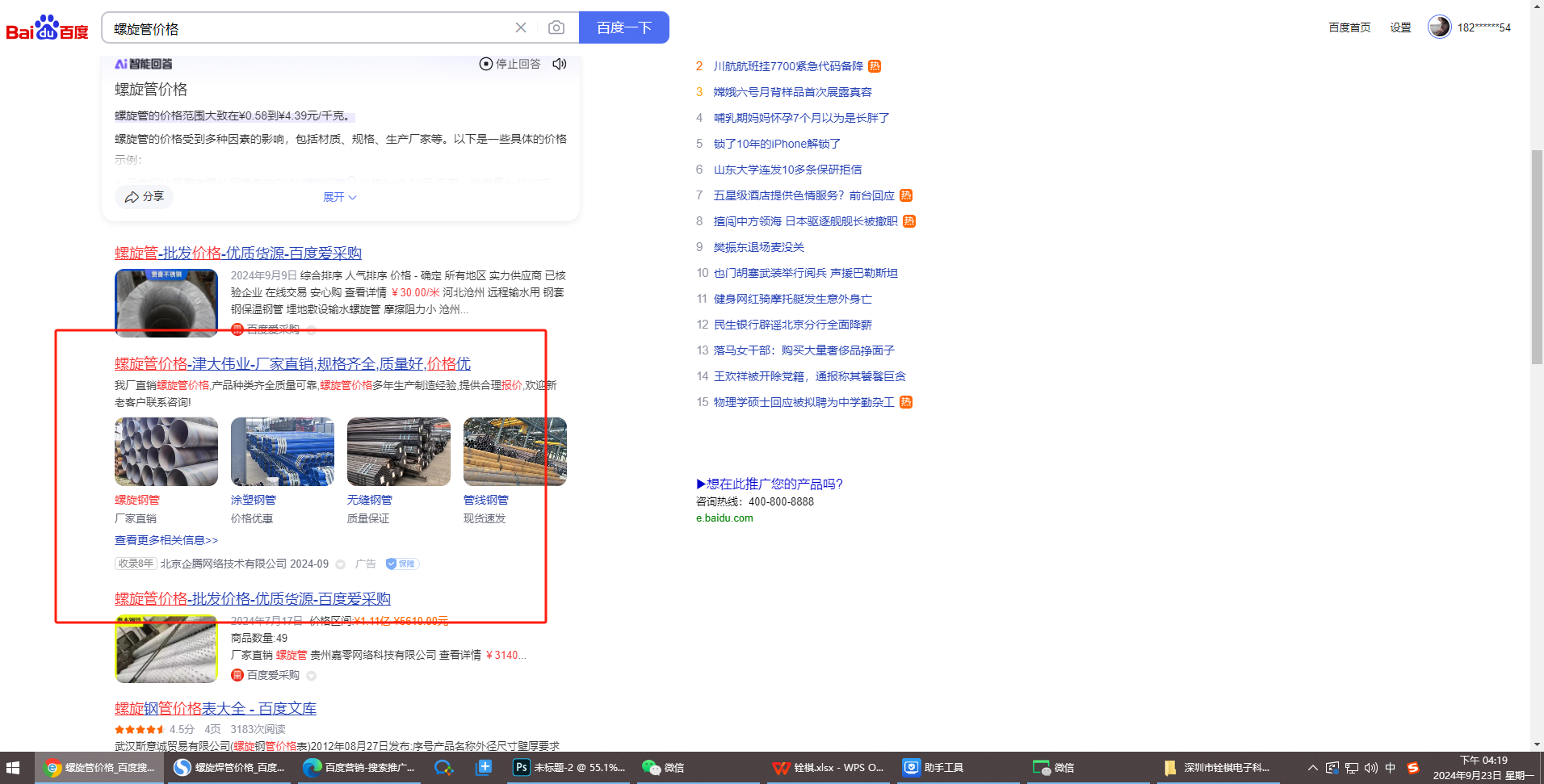Open the 涂塑钢管 link

coord(254,501)
